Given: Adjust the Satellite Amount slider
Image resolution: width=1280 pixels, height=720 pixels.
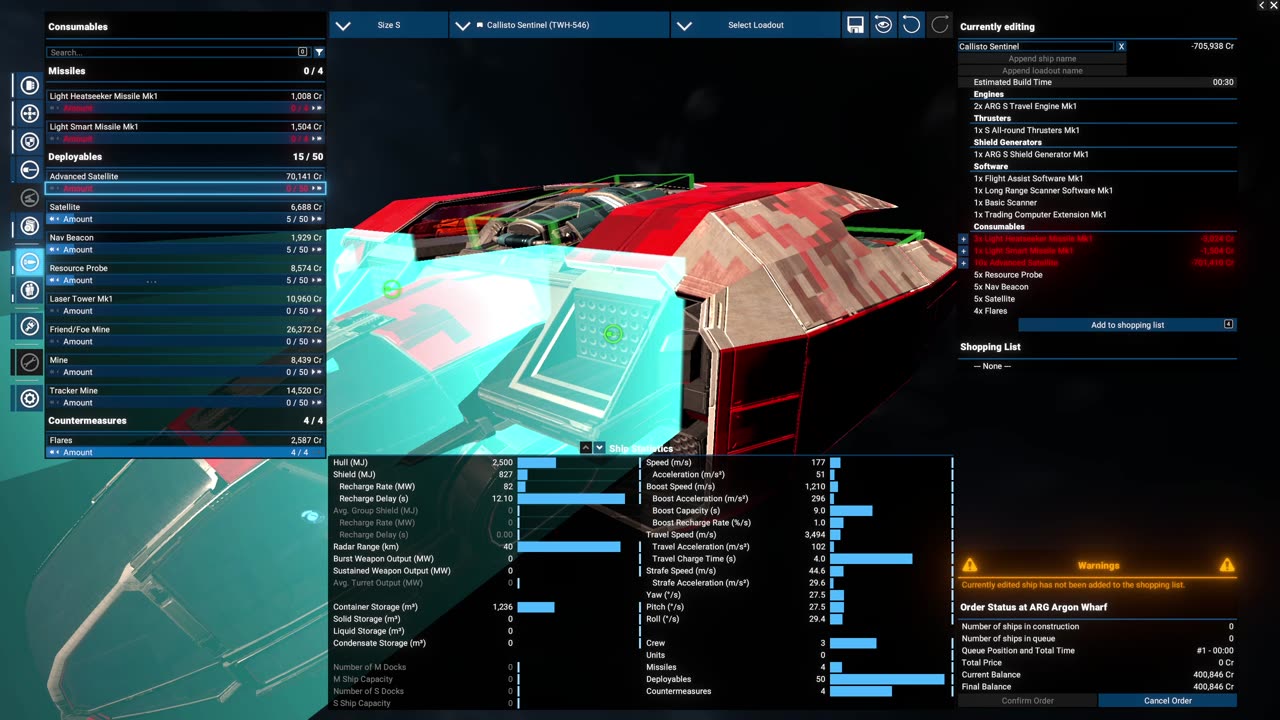Looking at the screenshot, I should 185,219.
